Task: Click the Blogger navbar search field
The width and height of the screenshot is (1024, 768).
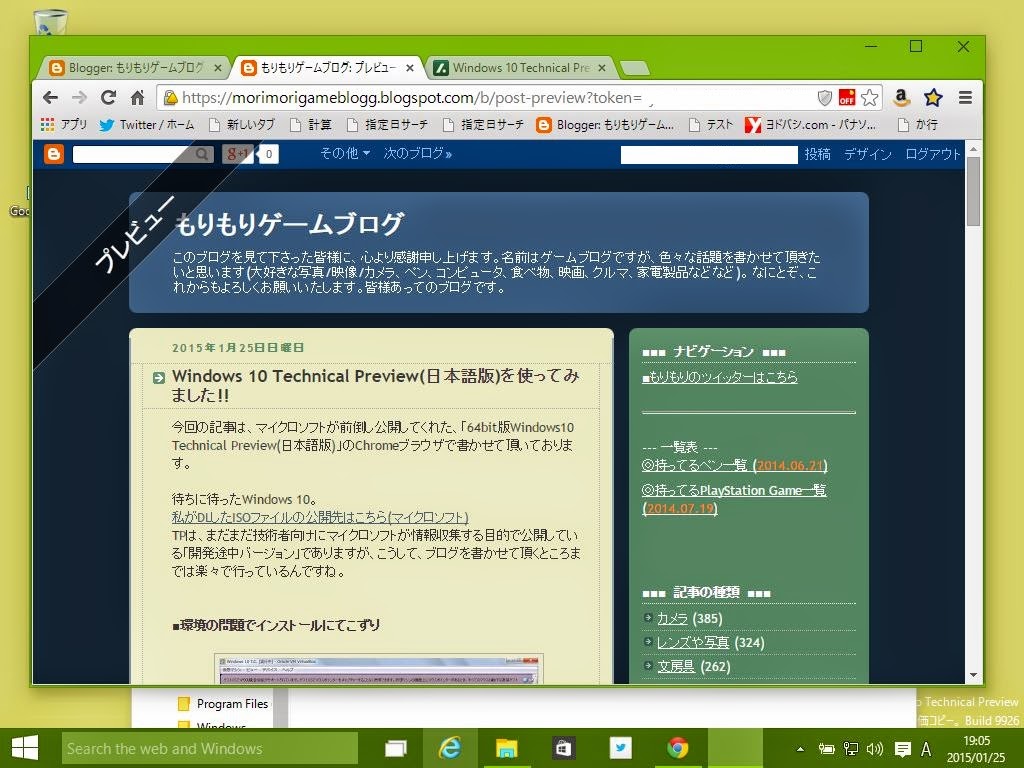Action: point(134,154)
